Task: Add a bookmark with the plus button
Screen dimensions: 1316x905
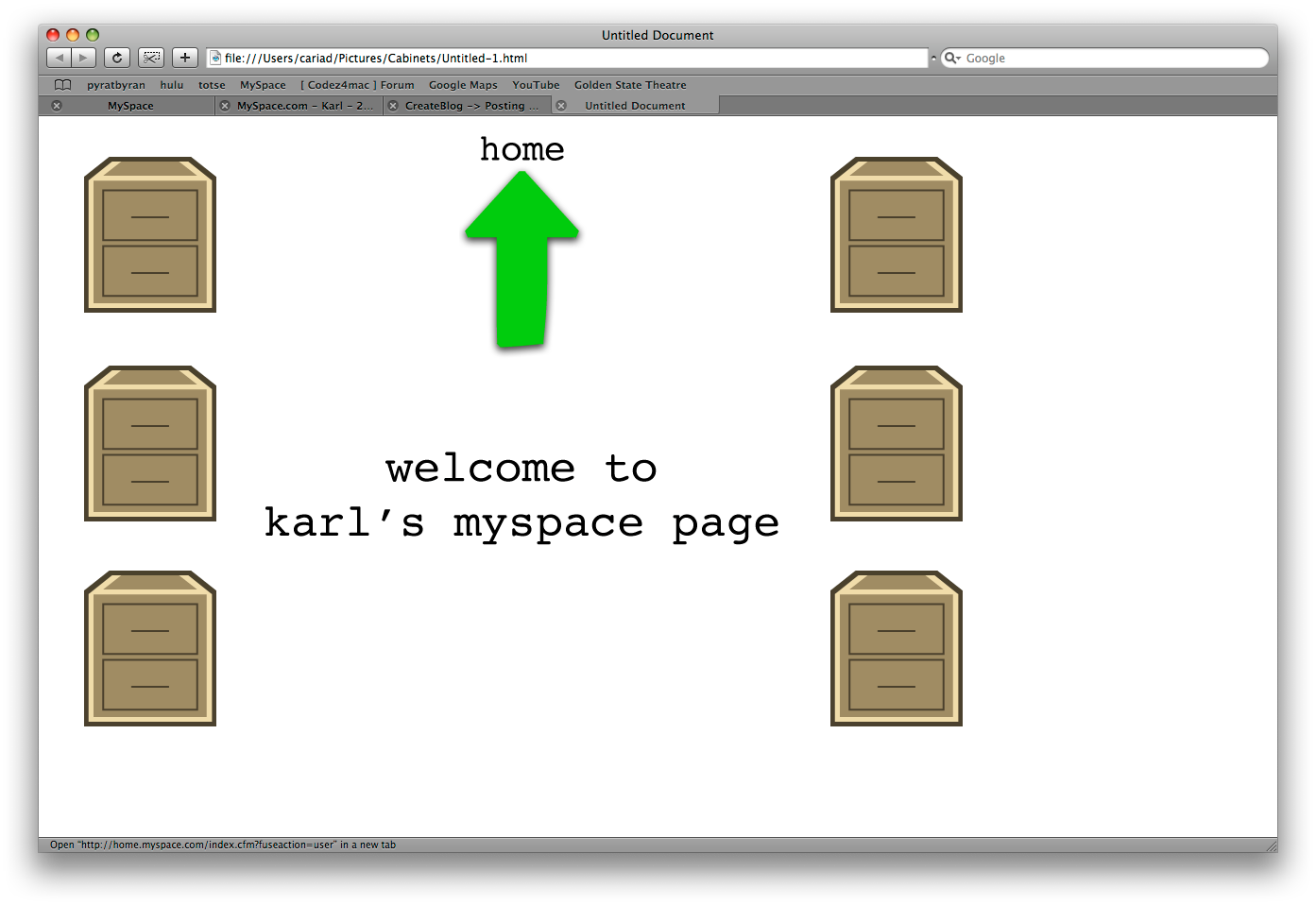Action: tap(185, 58)
